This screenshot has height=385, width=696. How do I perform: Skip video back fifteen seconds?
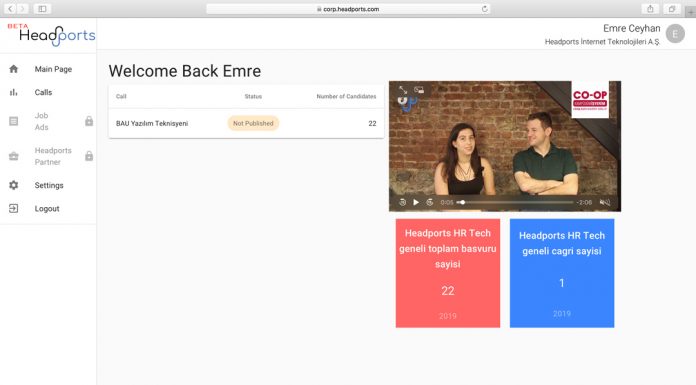coord(403,202)
